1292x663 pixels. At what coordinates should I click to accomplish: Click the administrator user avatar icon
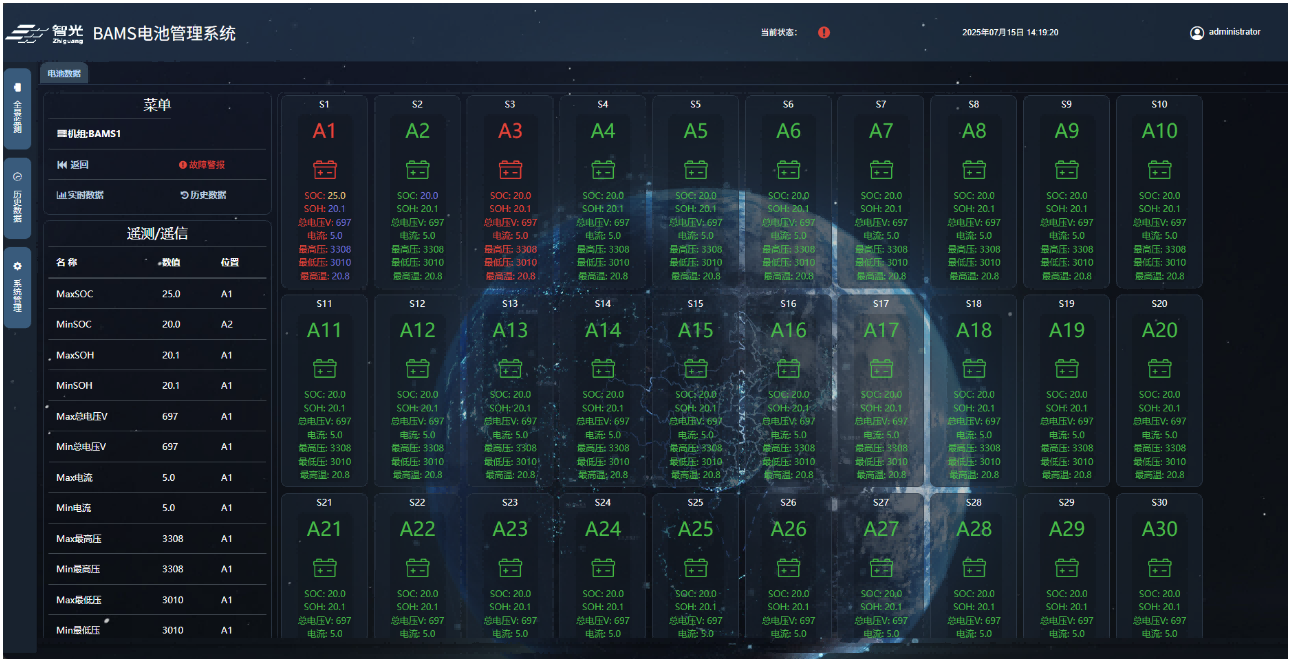[1196, 32]
